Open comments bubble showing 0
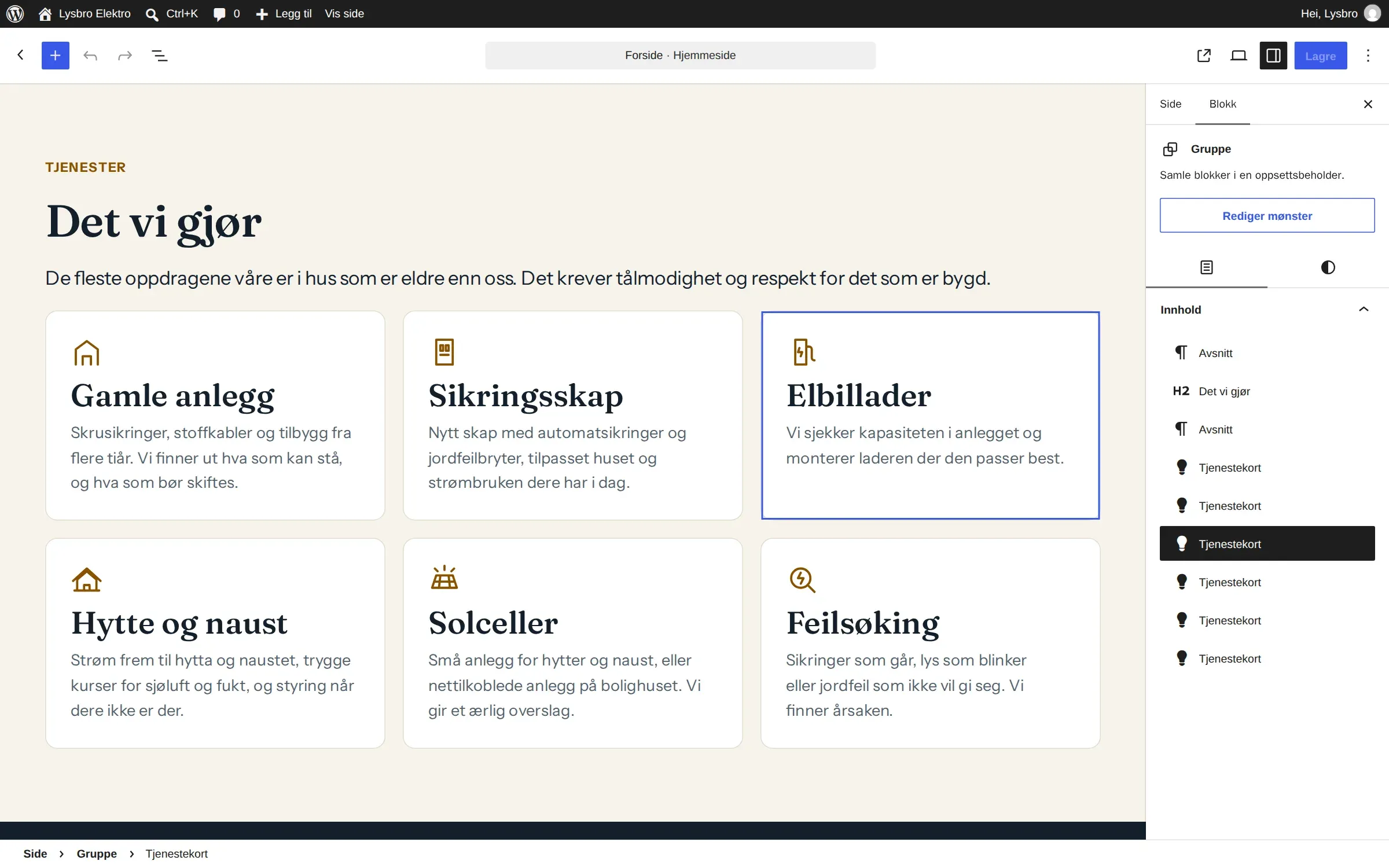The width and height of the screenshot is (1389, 868). [226, 14]
